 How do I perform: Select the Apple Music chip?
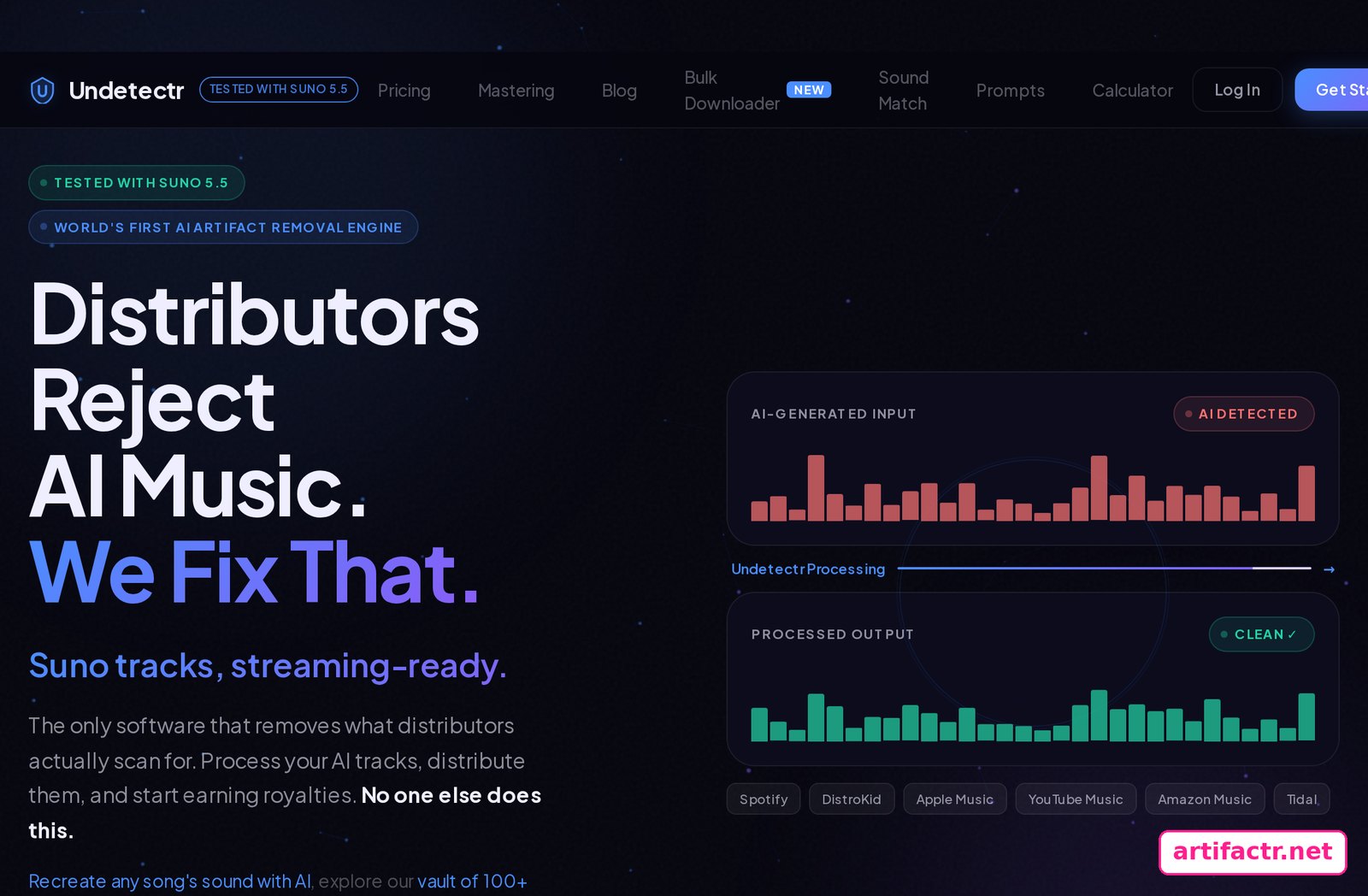point(955,799)
